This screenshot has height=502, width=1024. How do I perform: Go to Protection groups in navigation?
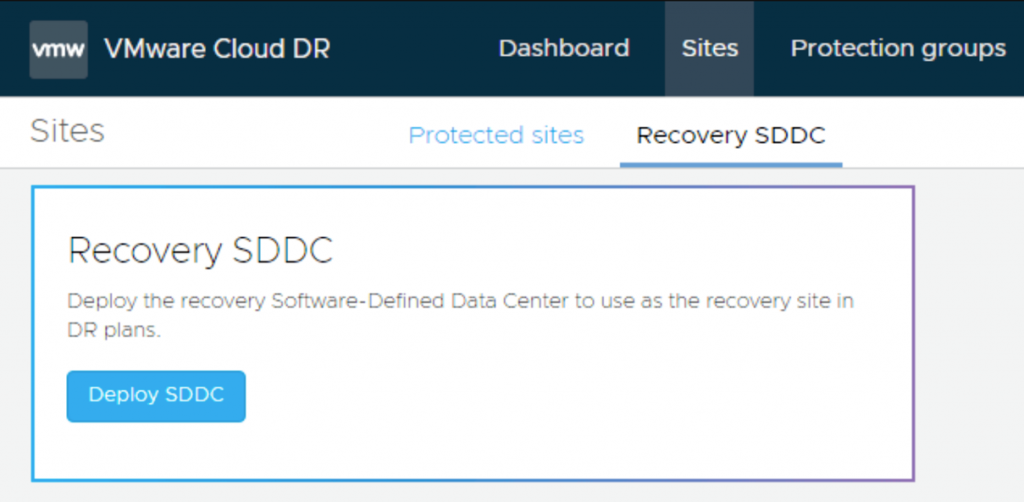click(x=898, y=48)
